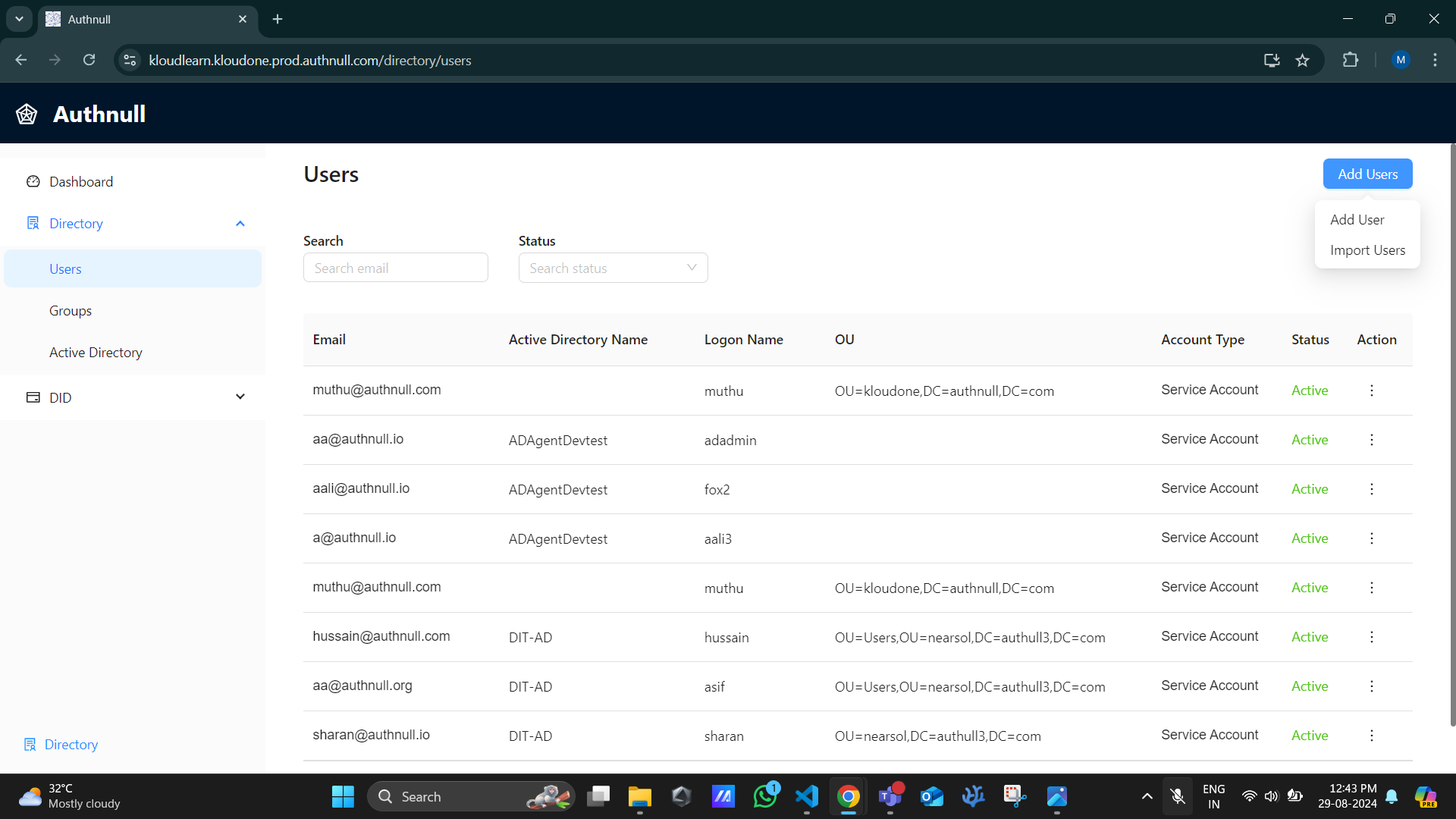
Task: Expand the Directory section in sidebar
Action: tap(242, 223)
